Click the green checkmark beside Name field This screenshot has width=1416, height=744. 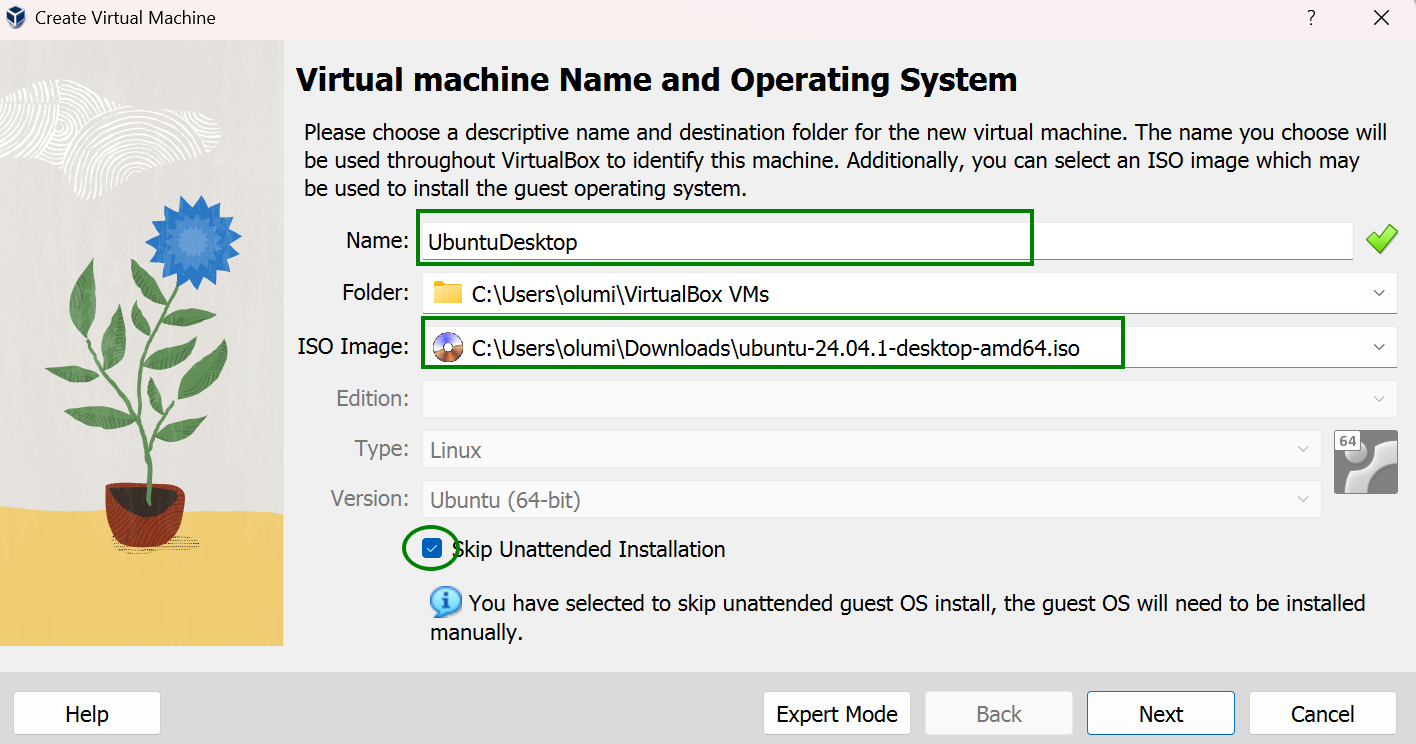(x=1382, y=240)
